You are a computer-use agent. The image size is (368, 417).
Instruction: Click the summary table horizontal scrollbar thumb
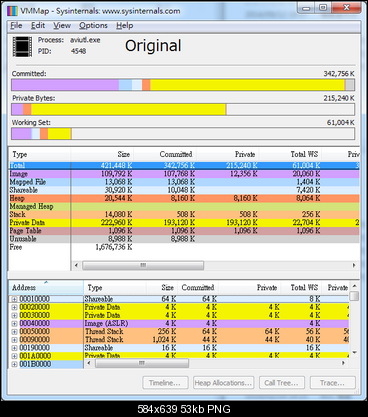143,265
